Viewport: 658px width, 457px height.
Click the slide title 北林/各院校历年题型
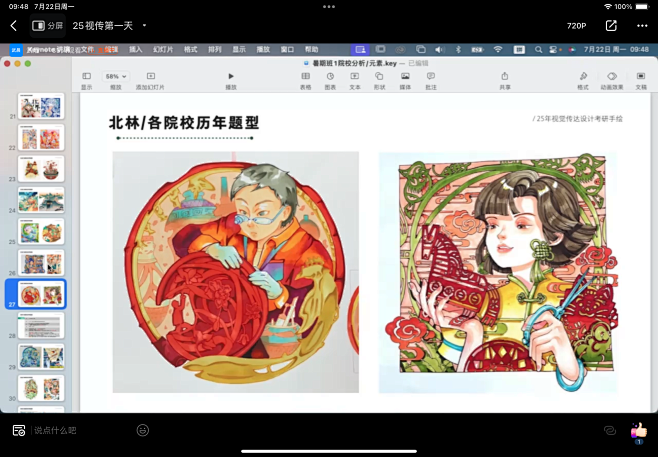(x=184, y=123)
